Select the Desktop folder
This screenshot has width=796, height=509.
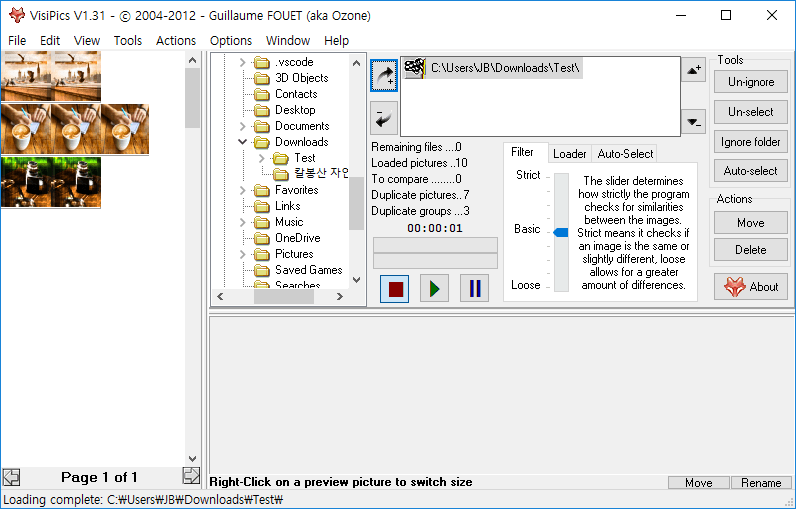pyautogui.click(x=284, y=110)
